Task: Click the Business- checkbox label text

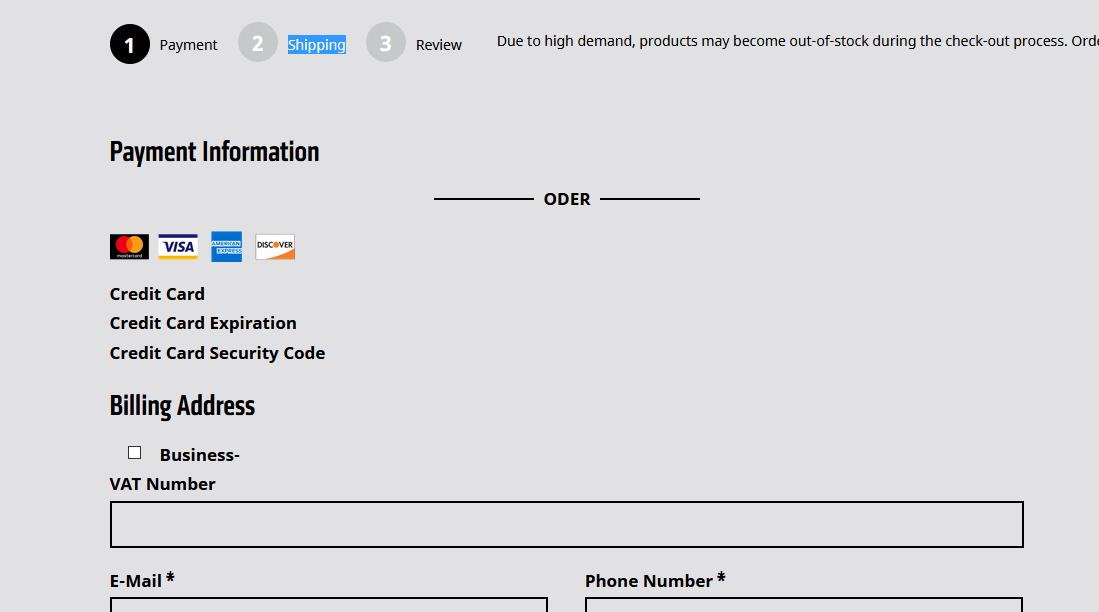Action: (199, 455)
